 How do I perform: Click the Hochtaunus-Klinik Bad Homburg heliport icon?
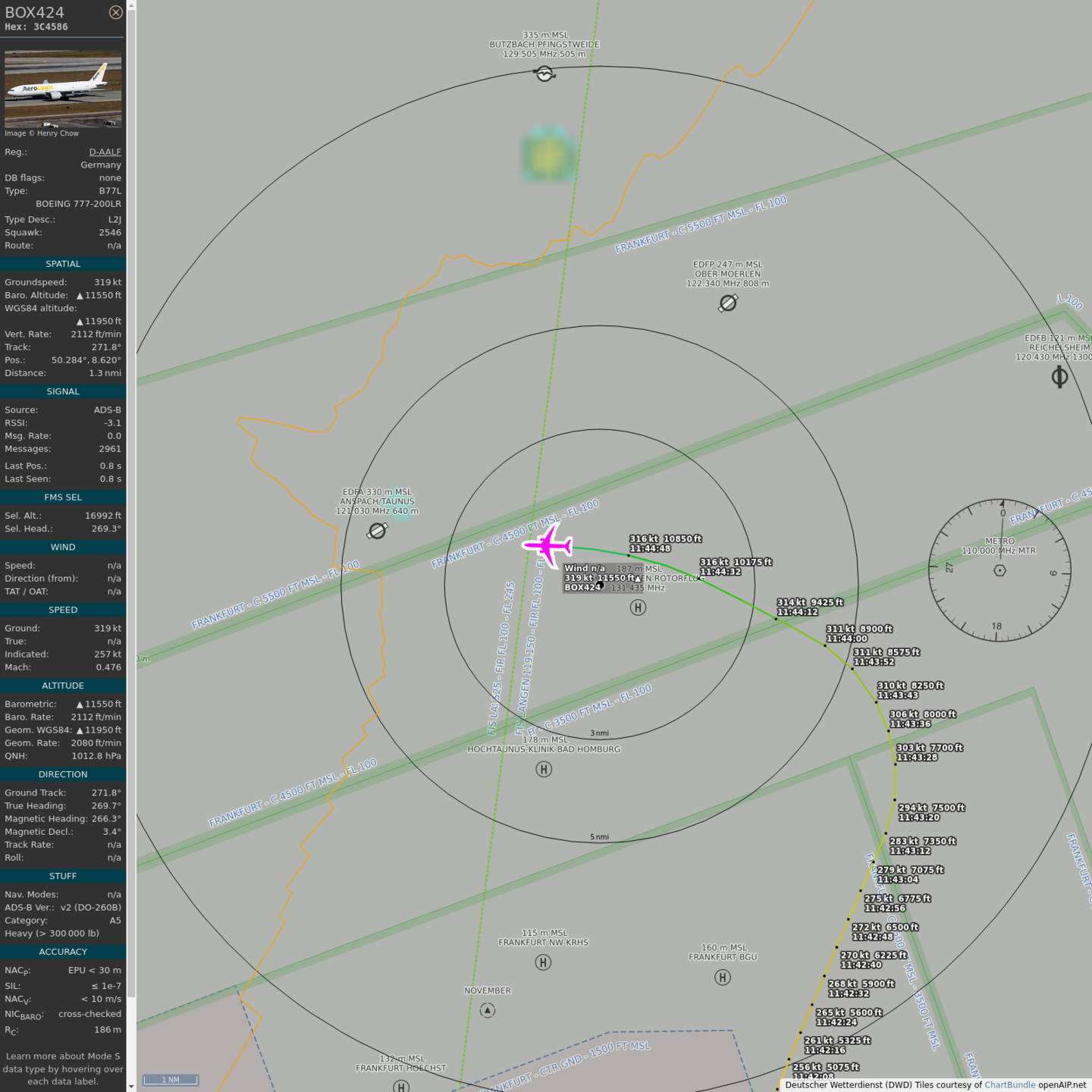tap(544, 769)
